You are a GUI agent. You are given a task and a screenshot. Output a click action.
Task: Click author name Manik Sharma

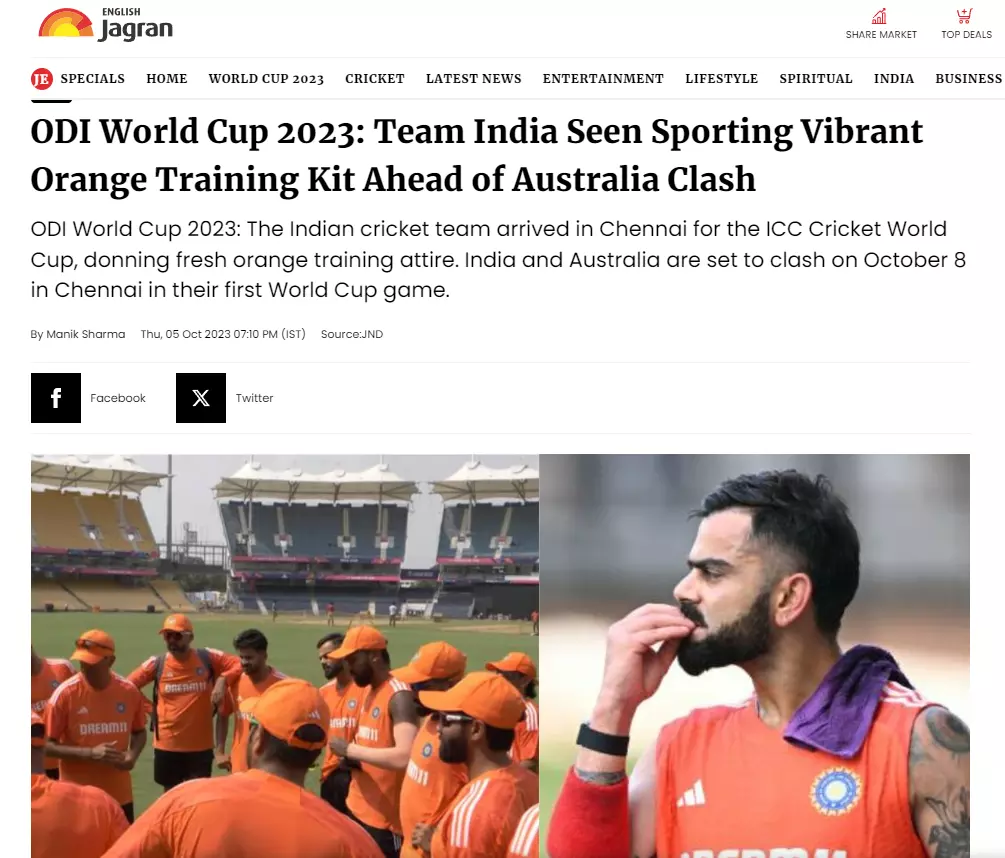85,334
